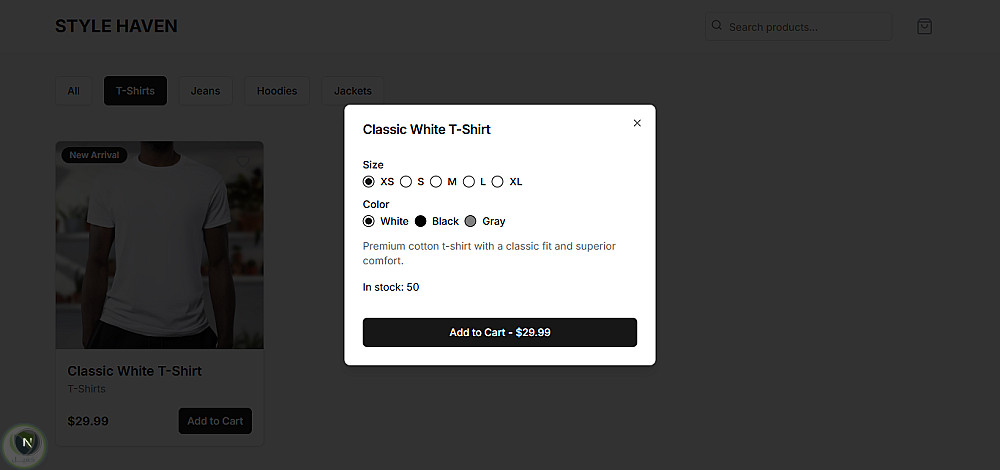Show the Hoodies category
Viewport: 1000px width, 470px height.
(277, 91)
